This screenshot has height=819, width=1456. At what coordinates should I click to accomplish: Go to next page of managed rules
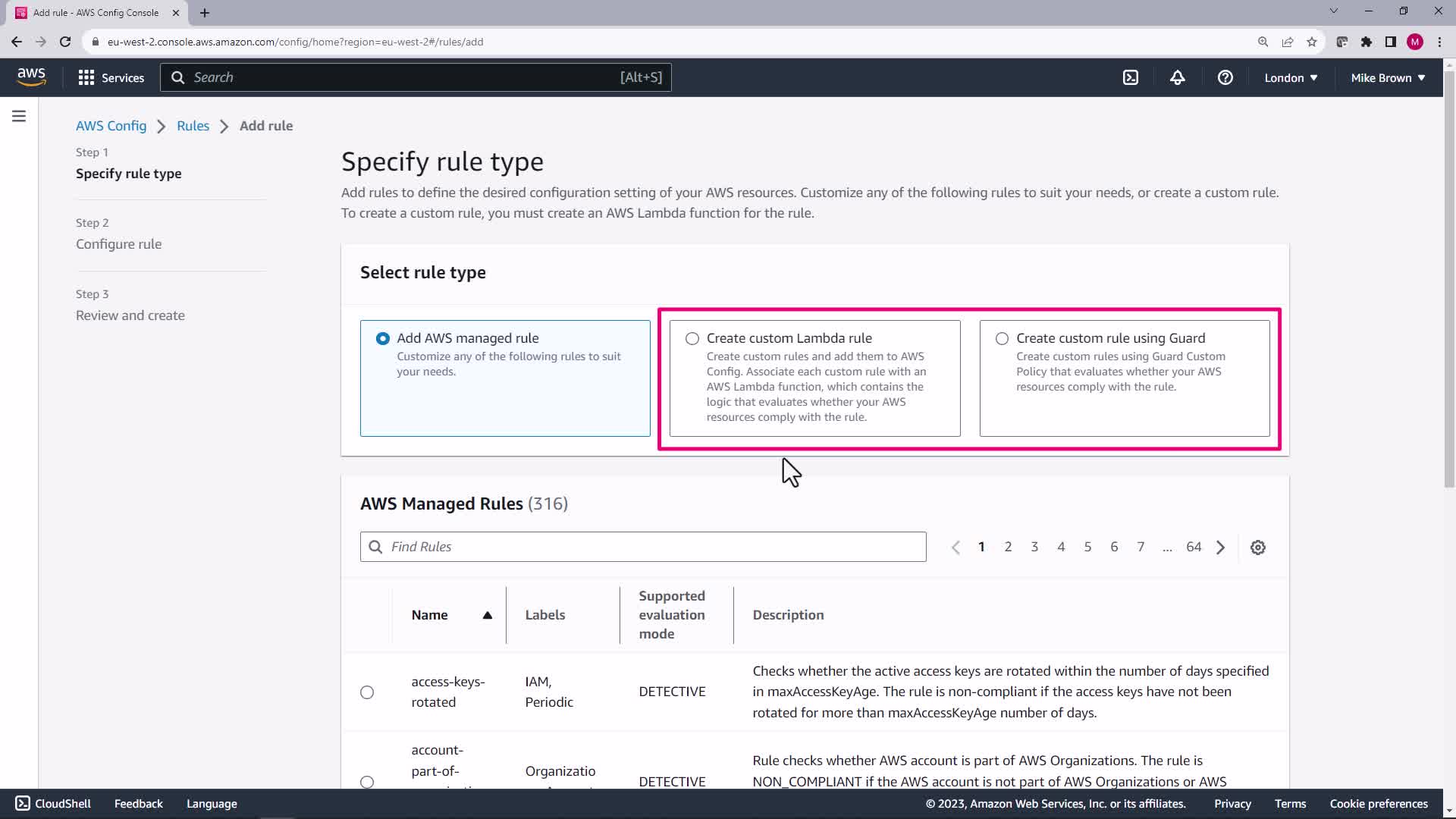[1220, 548]
